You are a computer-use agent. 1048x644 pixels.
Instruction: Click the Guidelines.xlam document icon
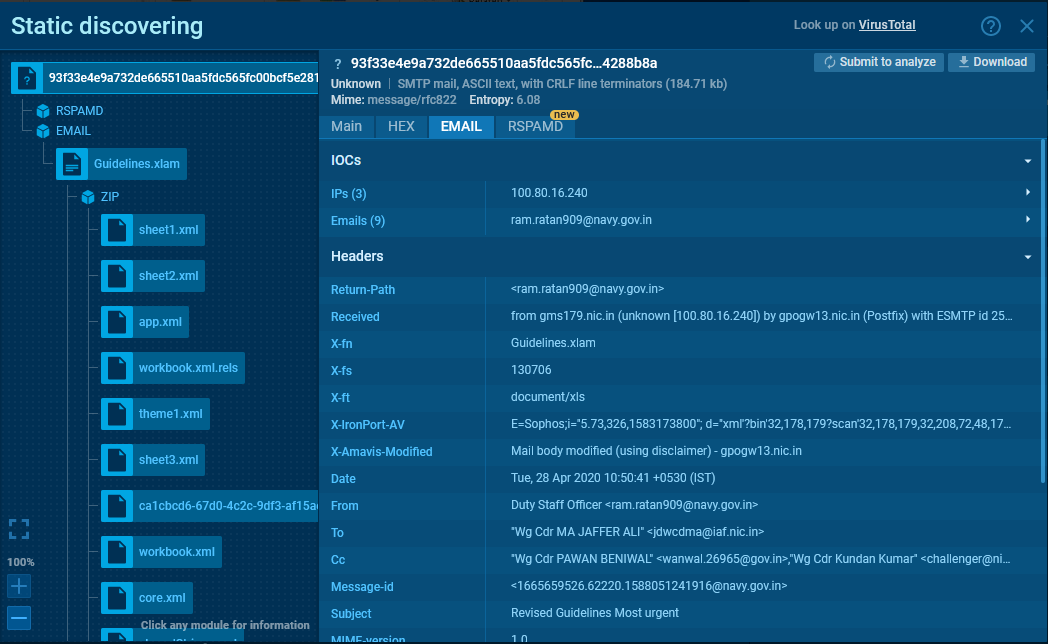pyautogui.click(x=72, y=164)
